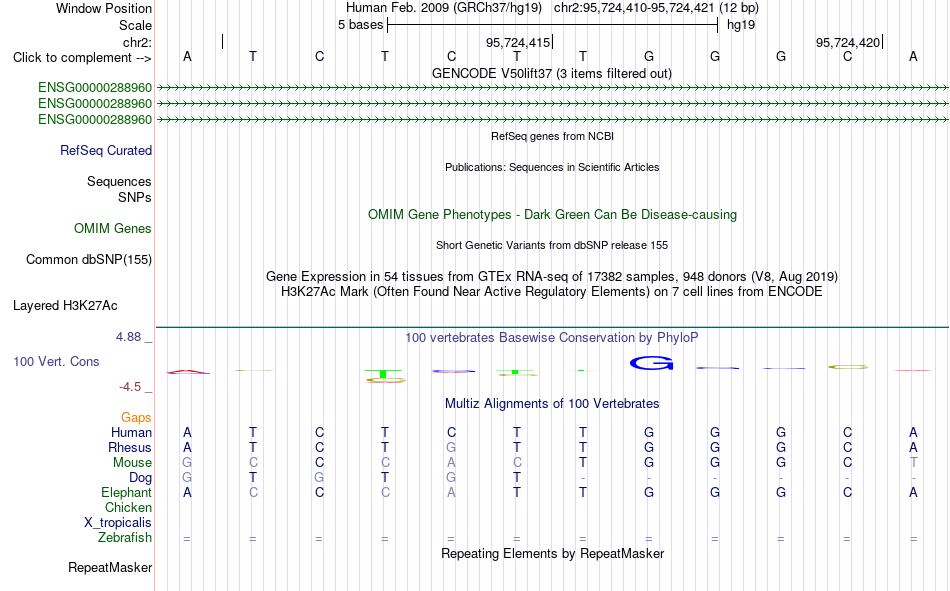This screenshot has width=950, height=591.
Task: Click 'Multiz Alignments of 100 Vertebrates' title
Action: [552, 404]
